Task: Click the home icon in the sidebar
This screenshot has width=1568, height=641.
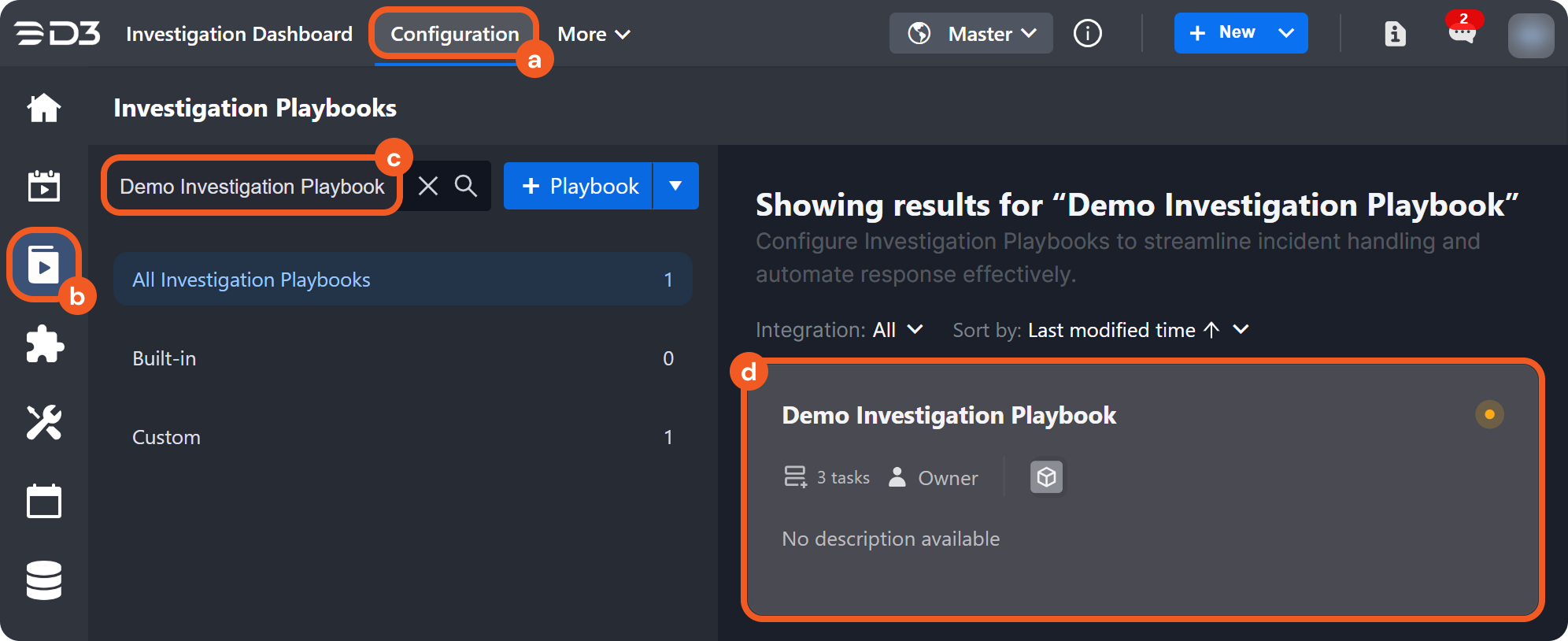Action: [x=44, y=108]
